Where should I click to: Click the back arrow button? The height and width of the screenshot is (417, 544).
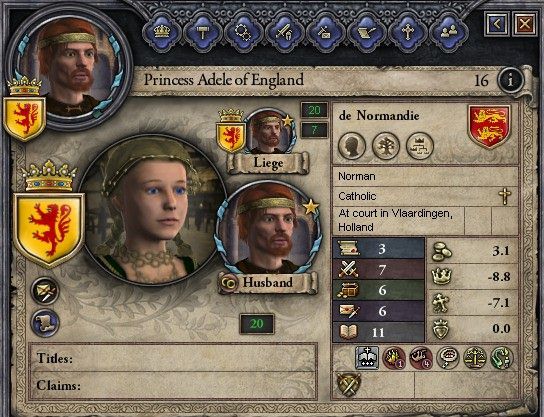pos(497,24)
